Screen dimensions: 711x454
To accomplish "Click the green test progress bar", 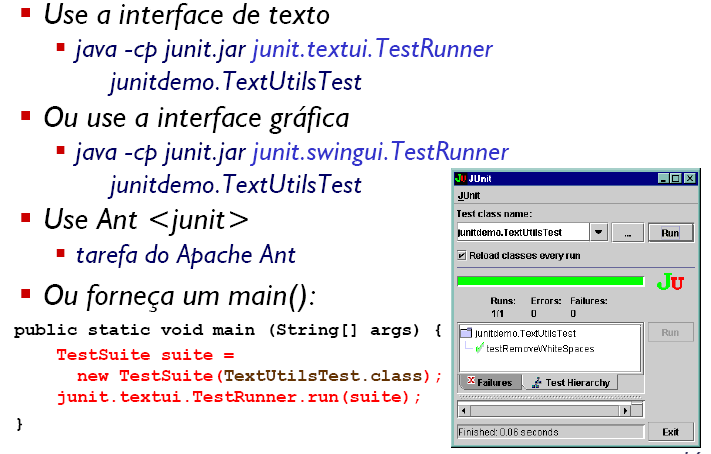I will pos(550,281).
